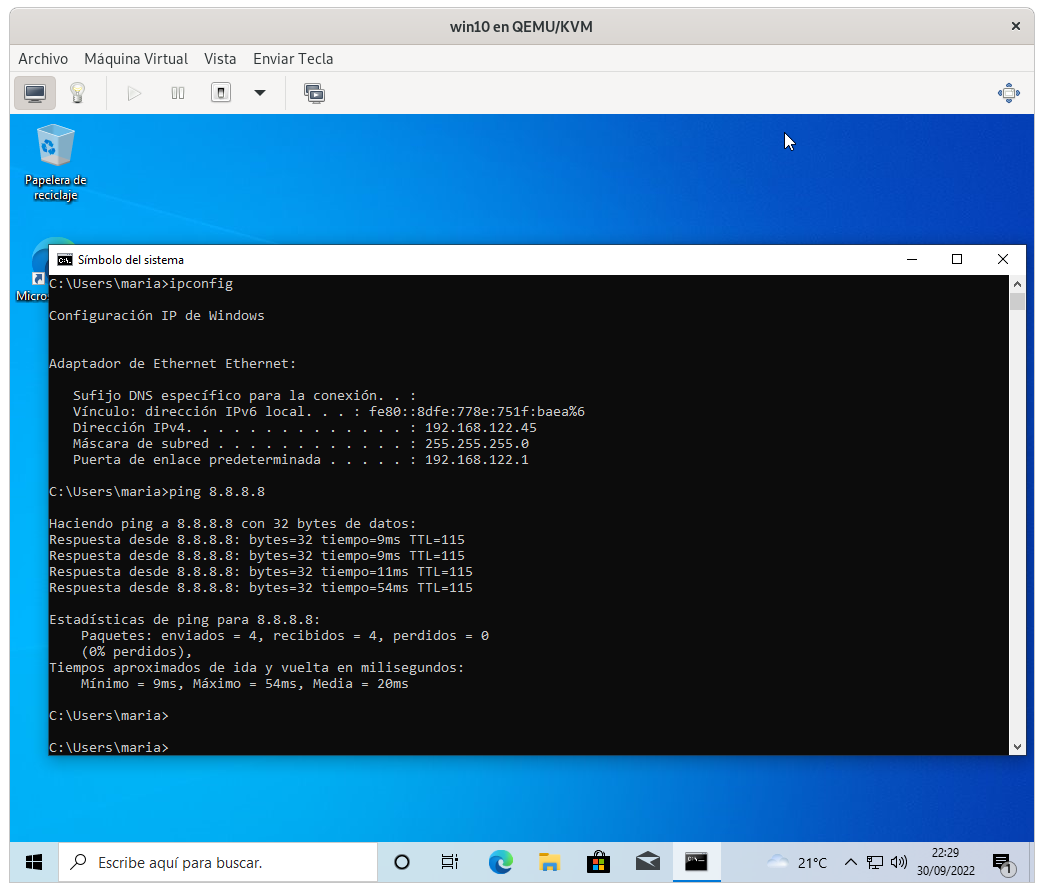Open the volume control in tray
The height and width of the screenshot is (892, 1044).
898,862
